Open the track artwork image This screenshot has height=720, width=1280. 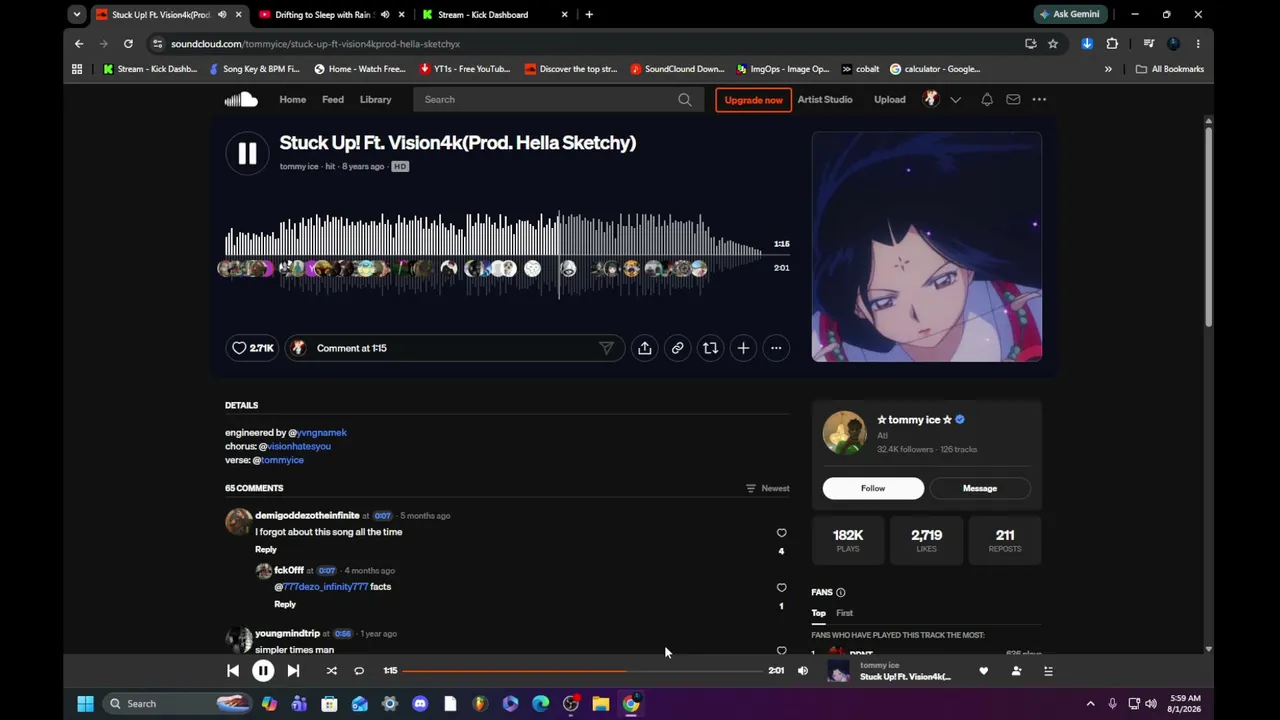[x=927, y=247]
